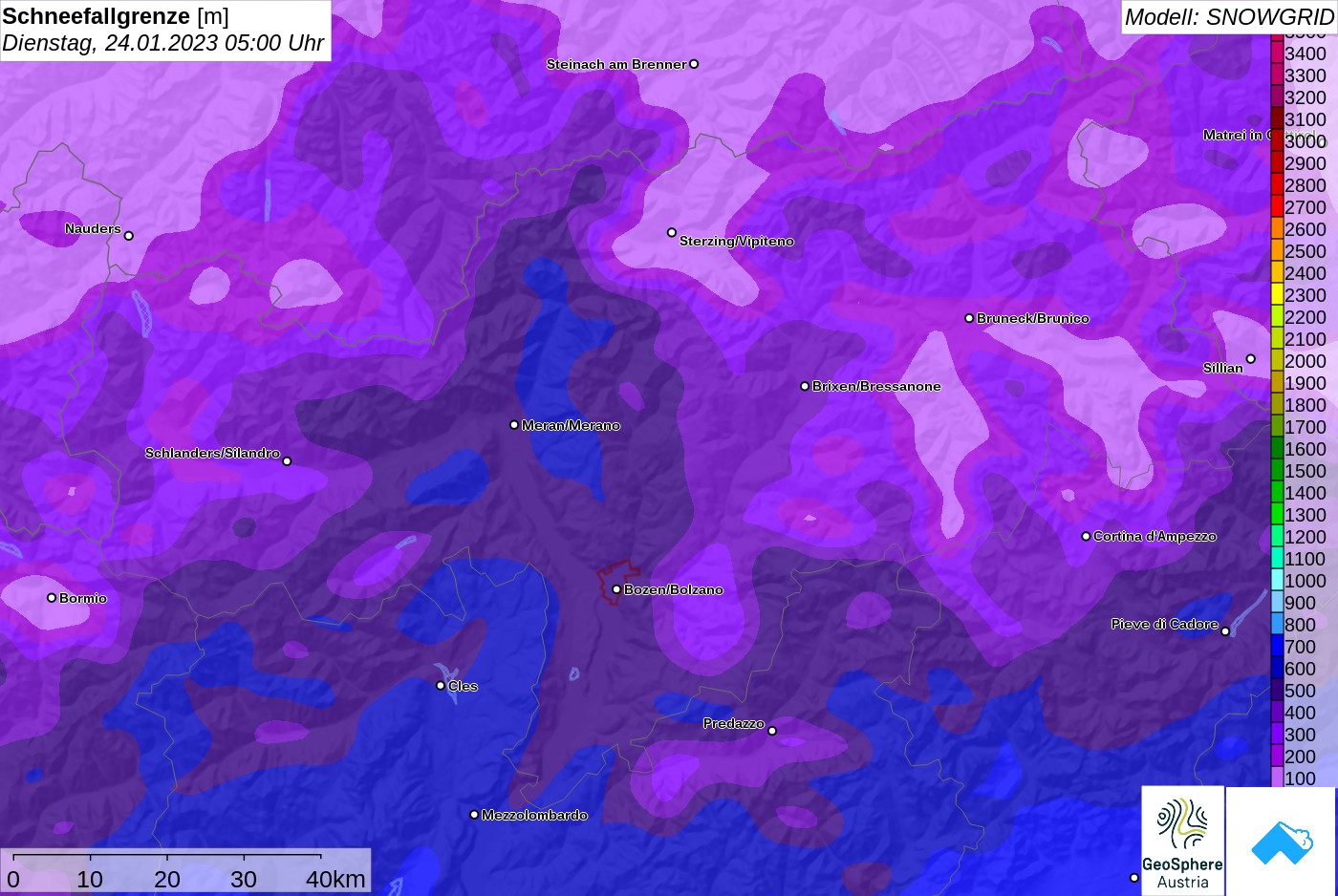Click the Sterzing/Vipiteno marker dot
This screenshot has width=1338, height=896.
click(672, 232)
